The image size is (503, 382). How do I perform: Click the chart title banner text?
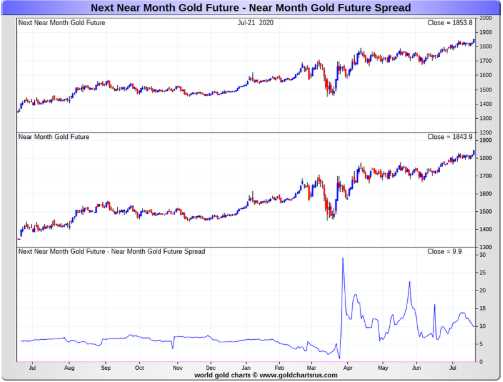(251, 7)
